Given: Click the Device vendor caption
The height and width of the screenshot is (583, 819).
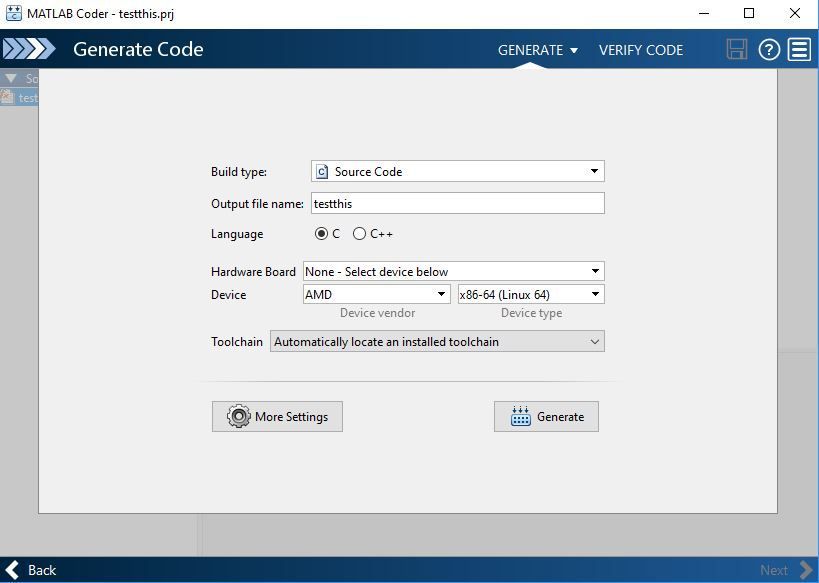Looking at the screenshot, I should pos(378,313).
